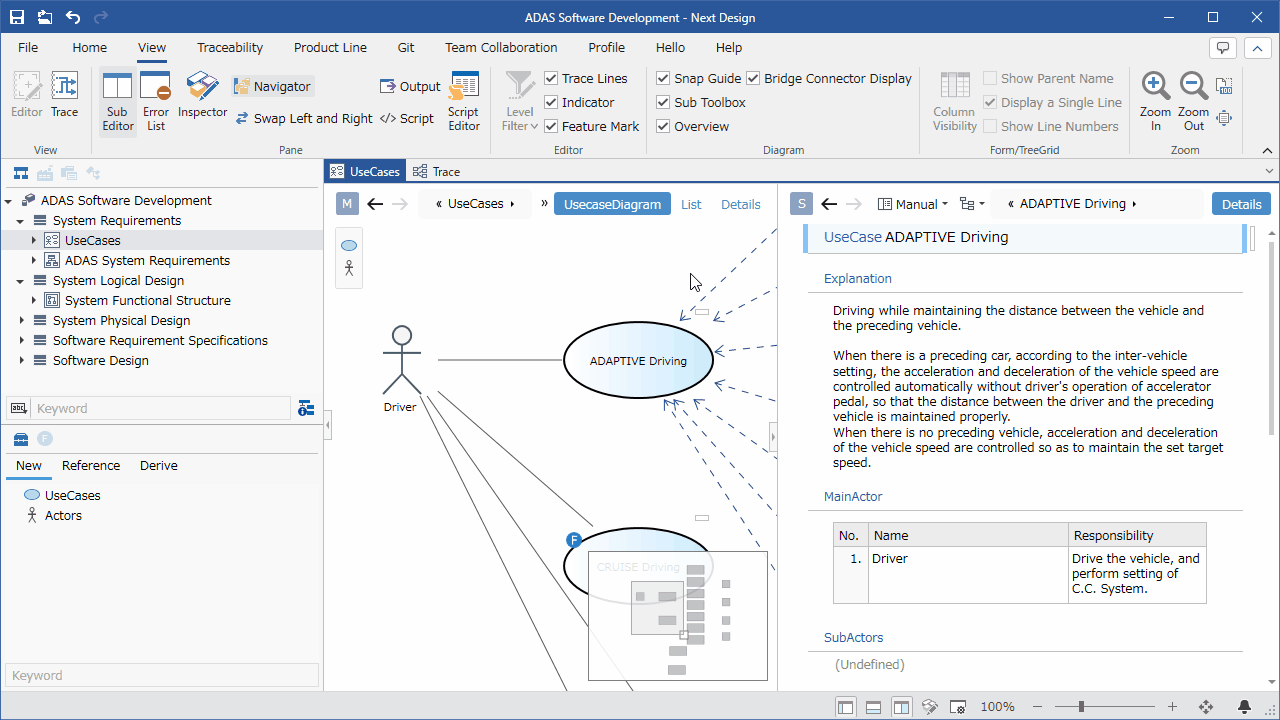The image size is (1280, 720).
Task: Open the File menu
Action: pyautogui.click(x=28, y=47)
